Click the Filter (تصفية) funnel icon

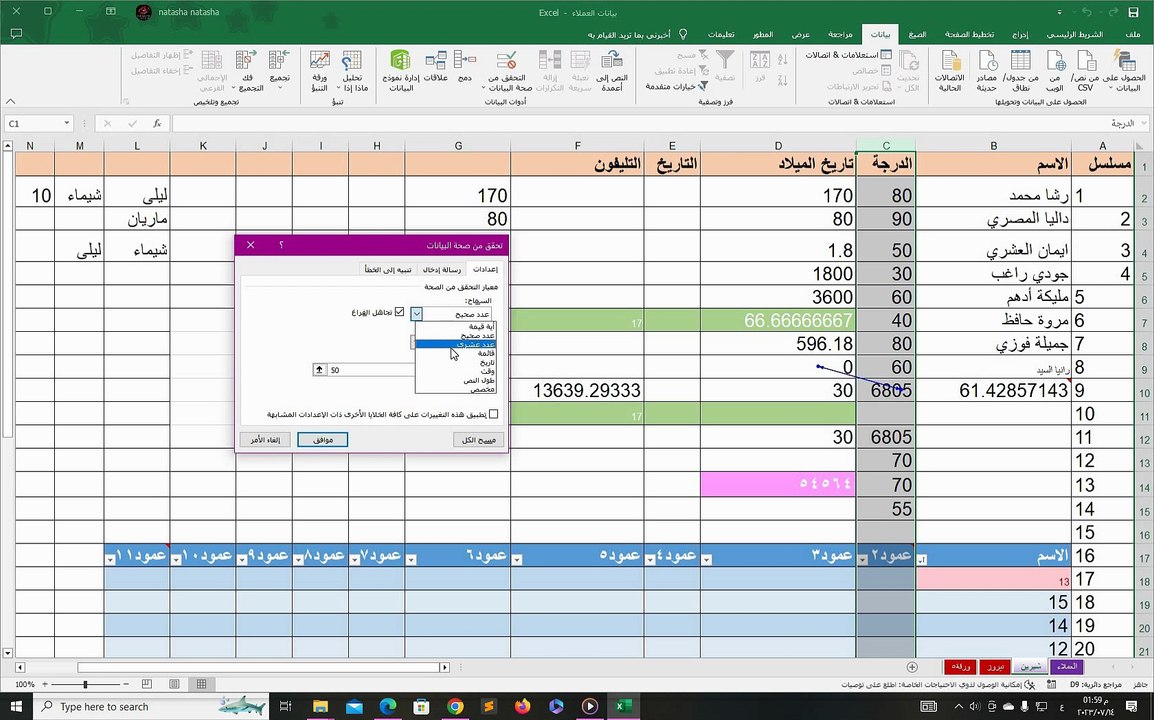725,65
